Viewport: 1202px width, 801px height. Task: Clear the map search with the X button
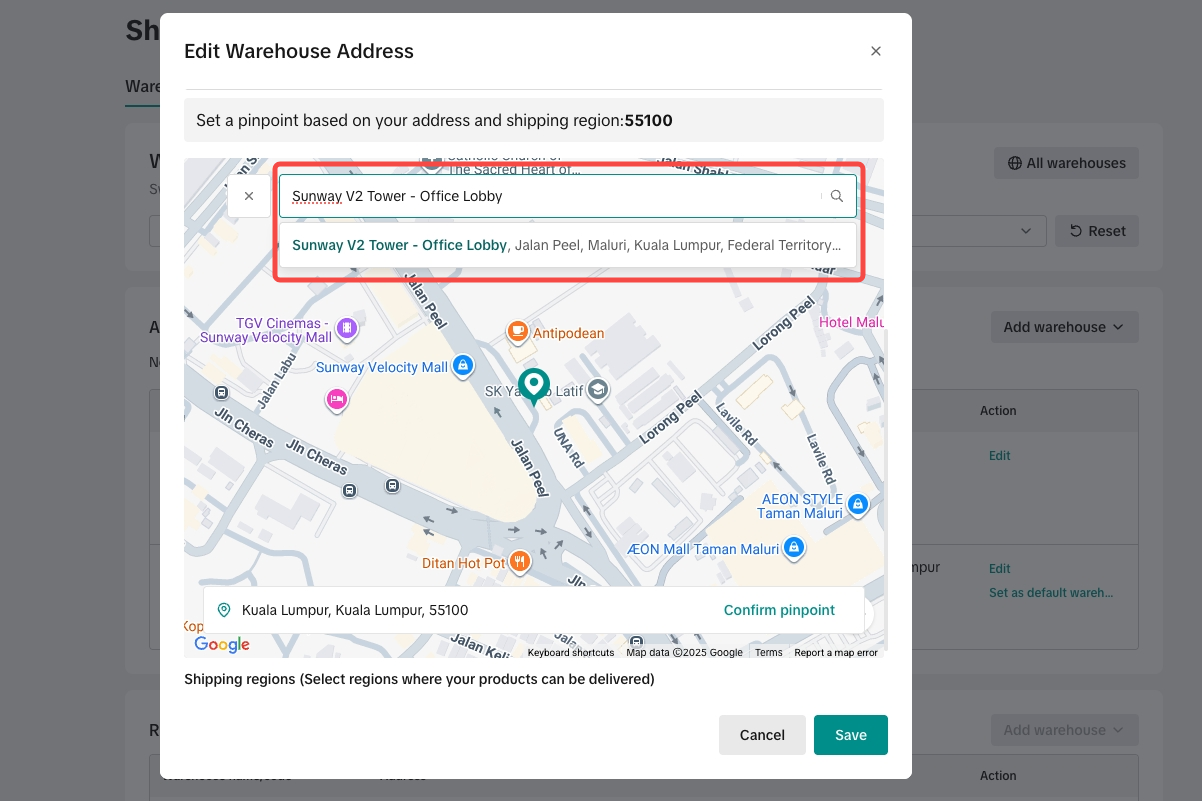coord(249,196)
